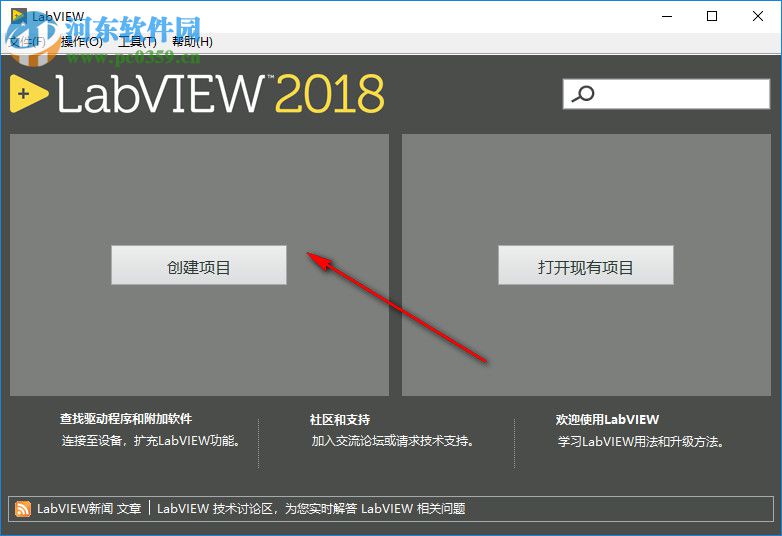
Task: Click text 学习LabVIEW用法和升级方法。
Action: (641, 441)
